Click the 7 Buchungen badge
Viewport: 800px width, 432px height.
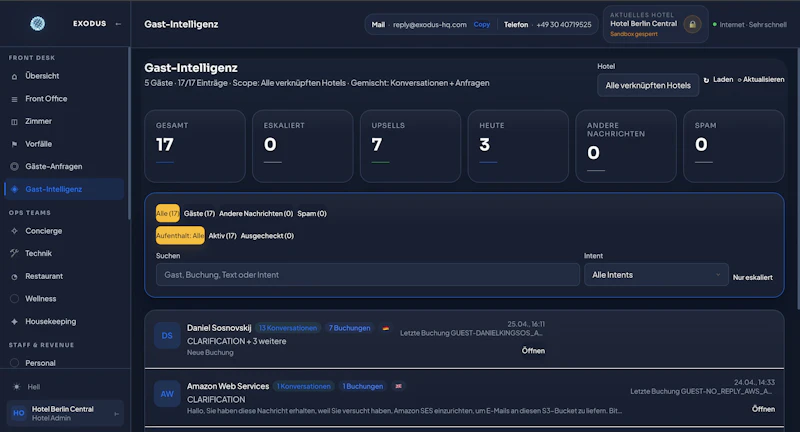349,328
